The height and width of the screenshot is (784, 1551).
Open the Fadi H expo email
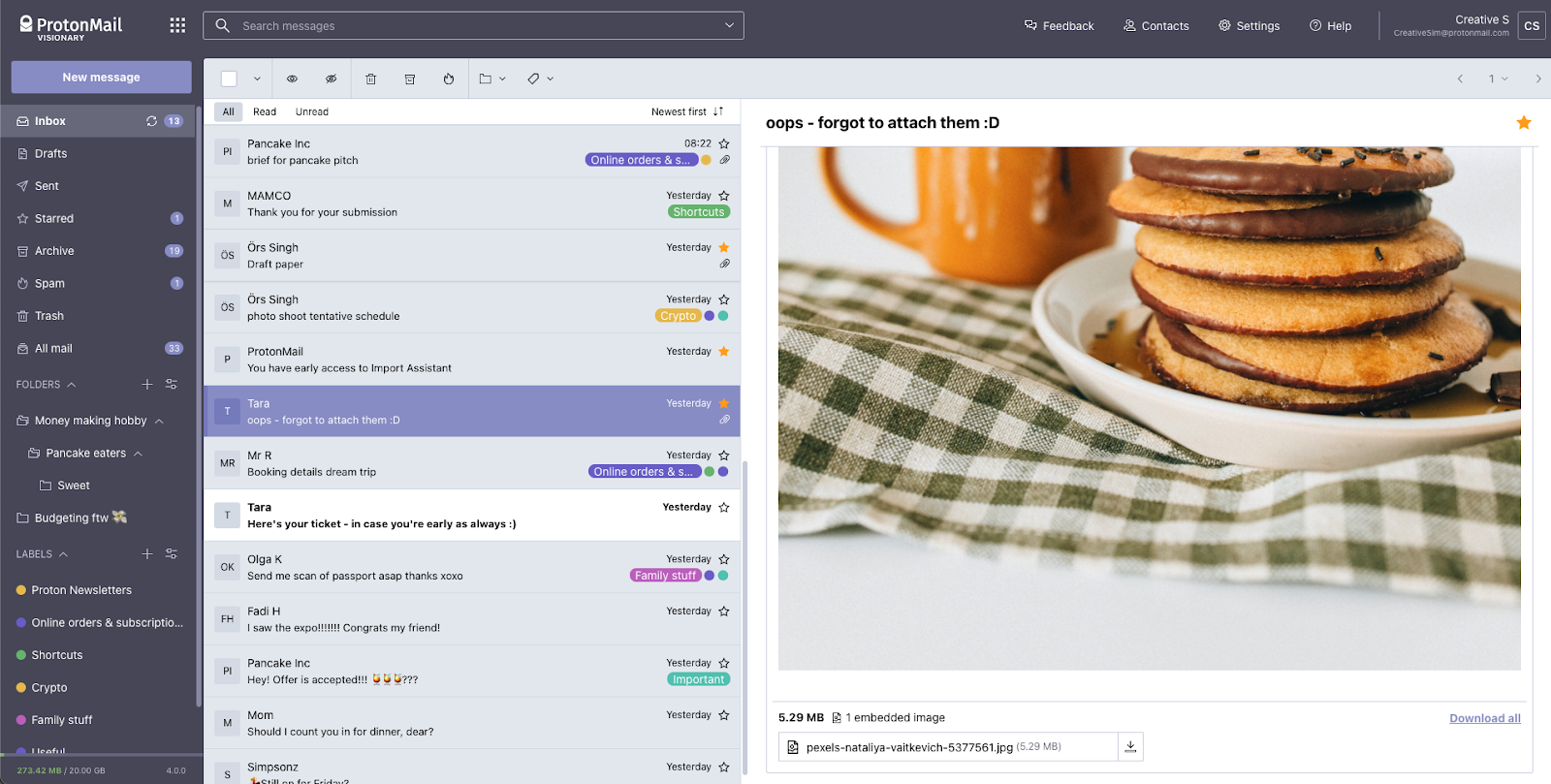tap(472, 619)
